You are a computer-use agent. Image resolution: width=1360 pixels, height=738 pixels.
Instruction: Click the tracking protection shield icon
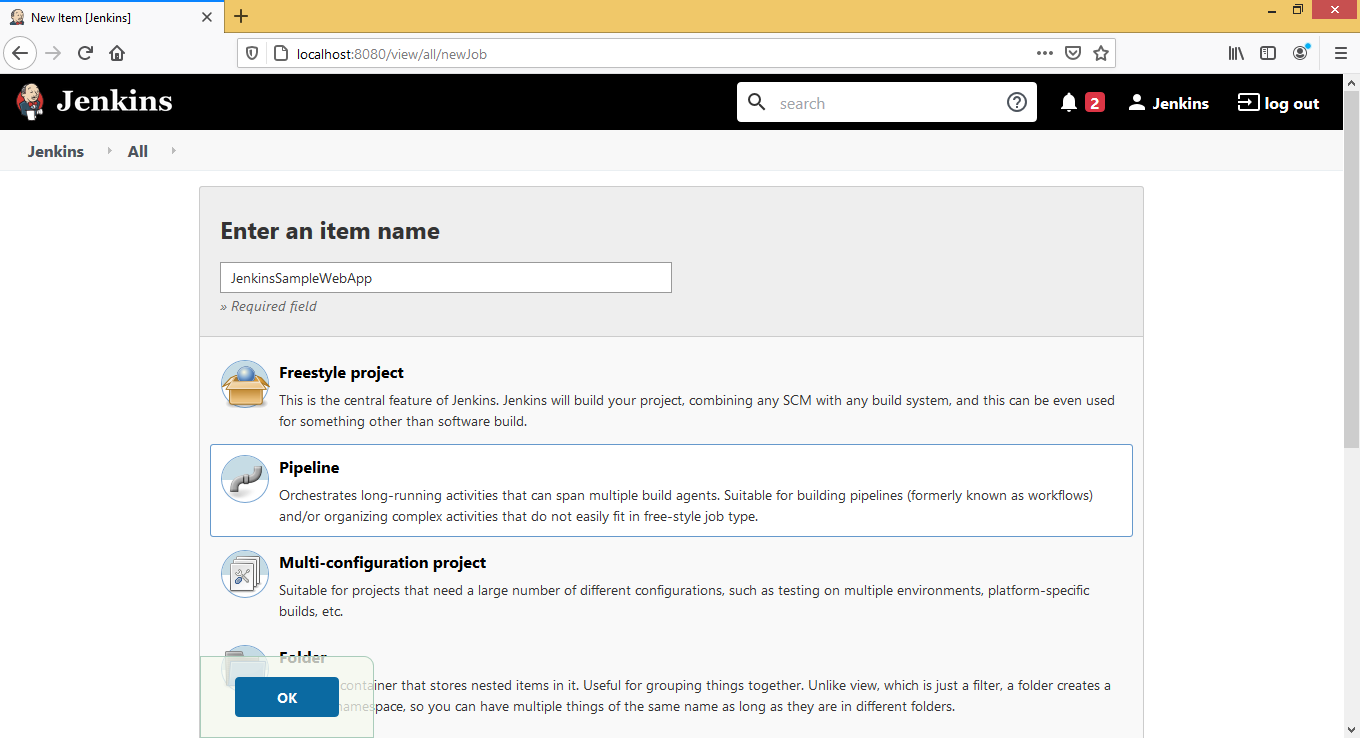[x=253, y=53]
